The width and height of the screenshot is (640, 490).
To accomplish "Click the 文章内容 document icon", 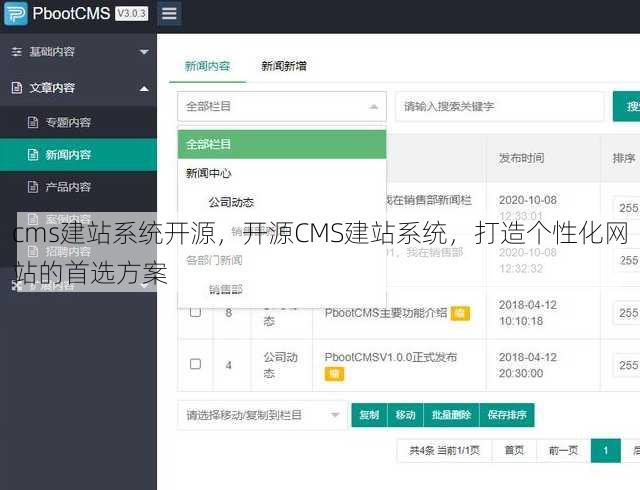I will pos(17,88).
